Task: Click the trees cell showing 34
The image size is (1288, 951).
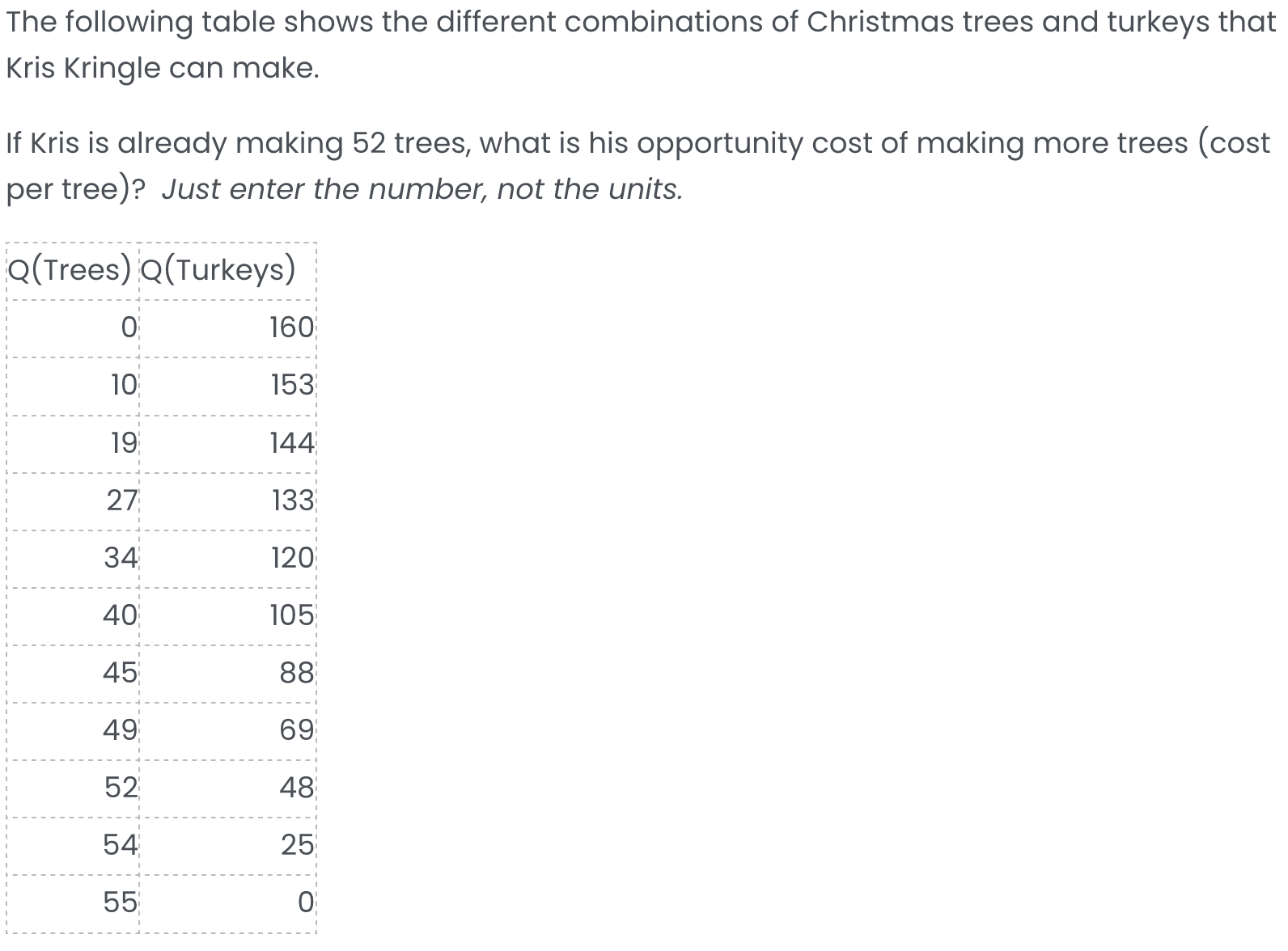Action: click(x=121, y=558)
